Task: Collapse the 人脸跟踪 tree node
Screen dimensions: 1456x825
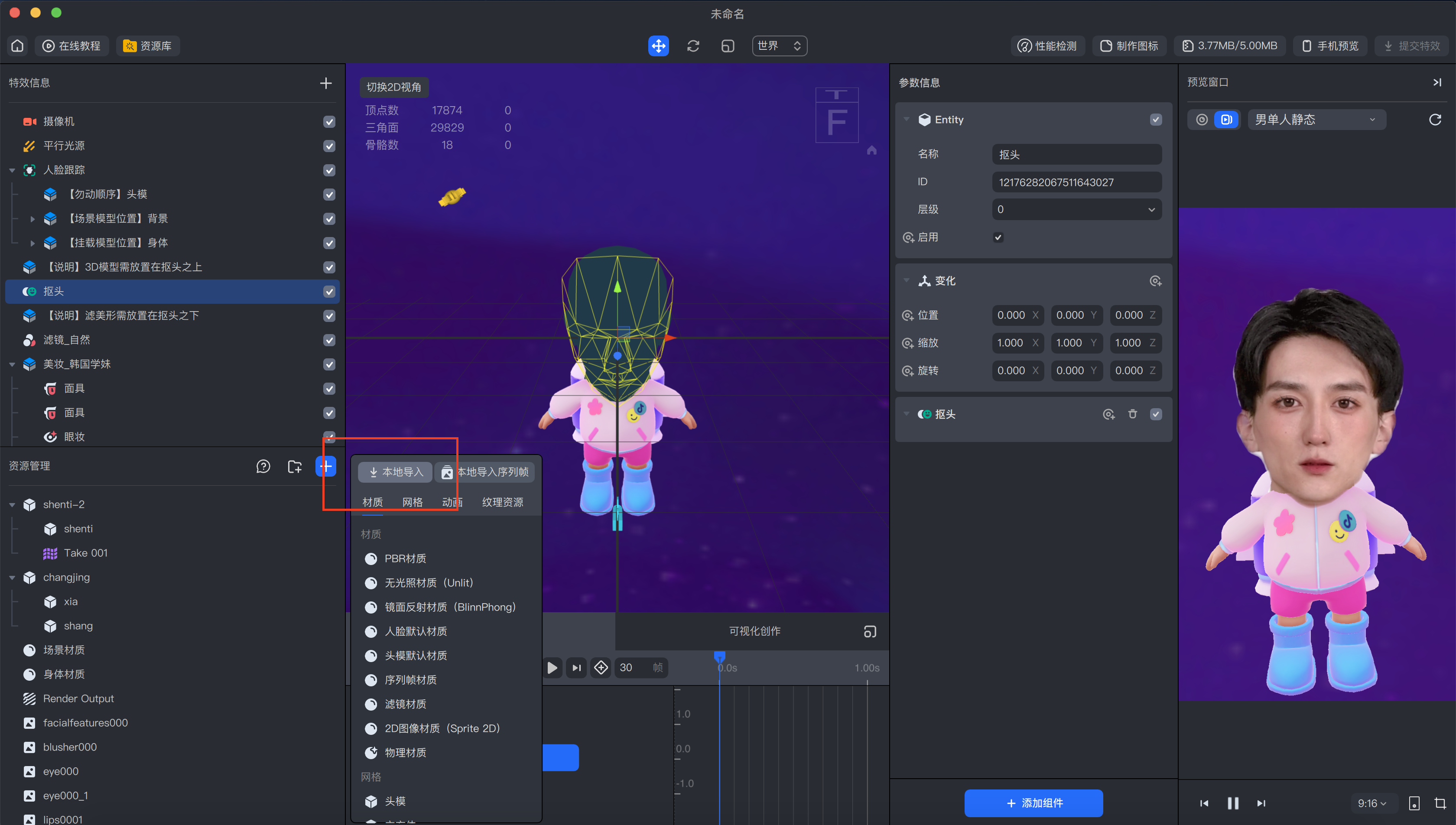Action: click(12, 169)
